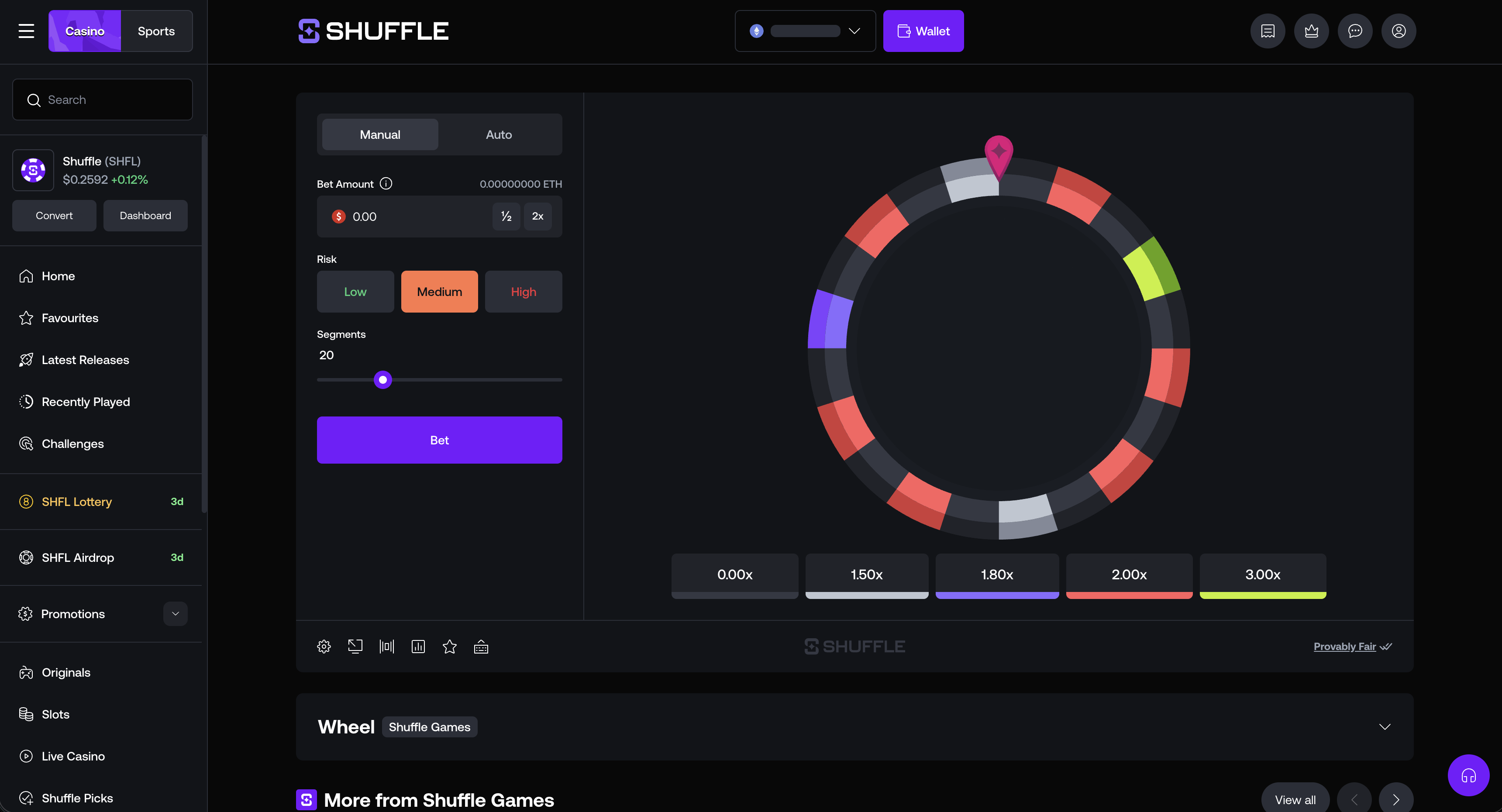Click the 2.00x multiplier swatch
The width and height of the screenshot is (1502, 812).
pos(1130,576)
